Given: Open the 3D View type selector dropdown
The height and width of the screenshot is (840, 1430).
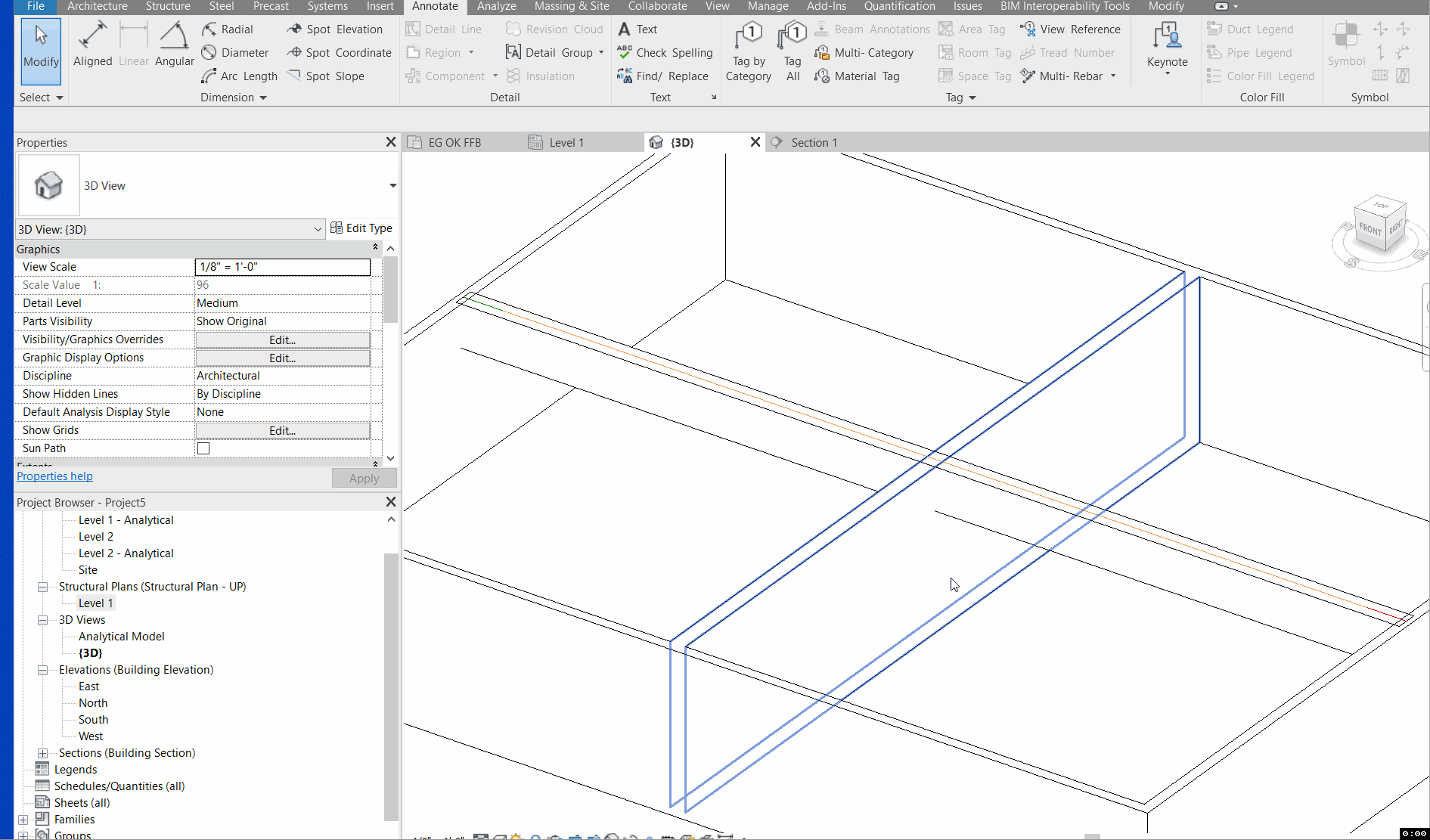Looking at the screenshot, I should coord(317,229).
